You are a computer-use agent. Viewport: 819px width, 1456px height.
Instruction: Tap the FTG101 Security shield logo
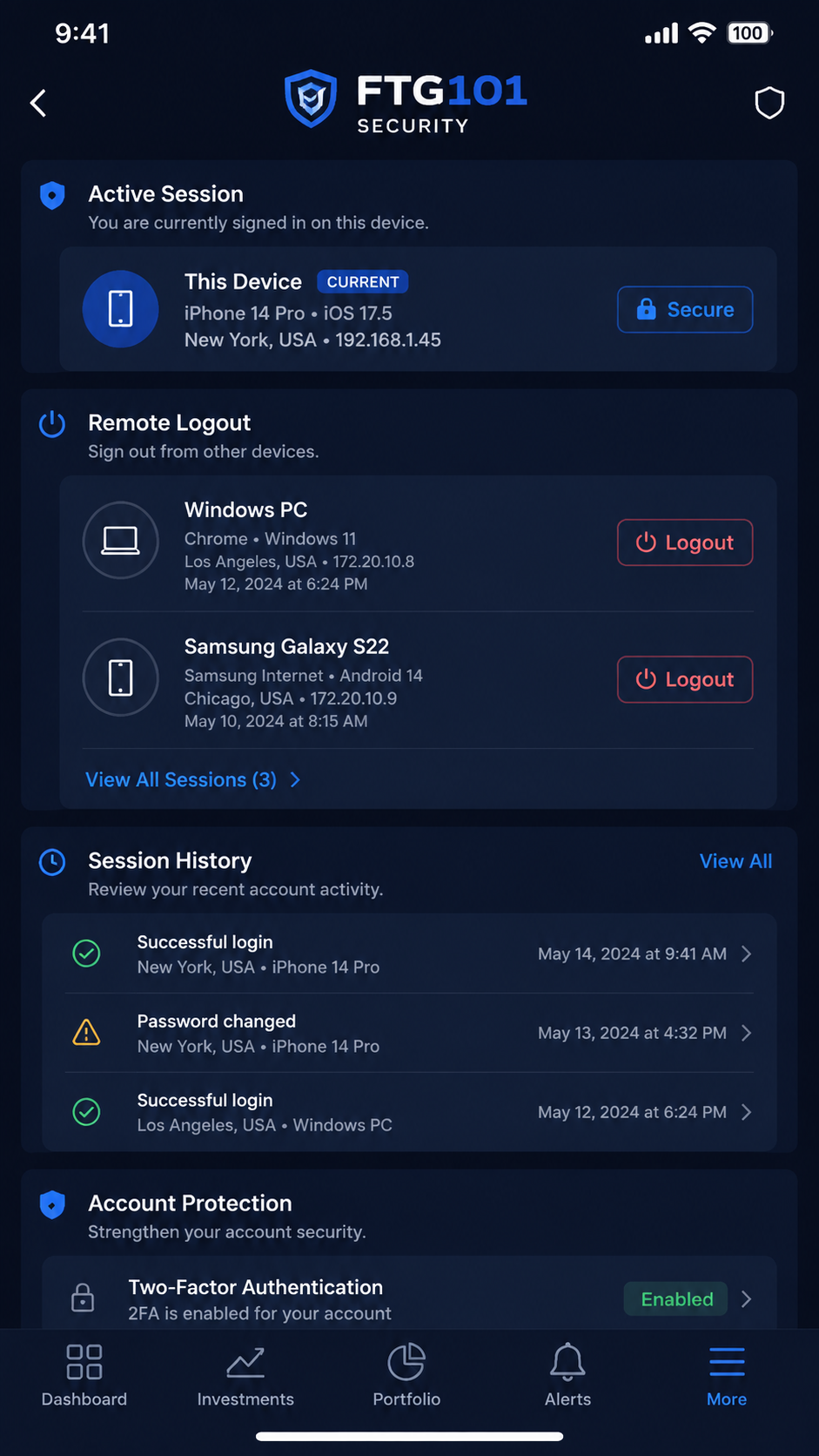[x=311, y=98]
